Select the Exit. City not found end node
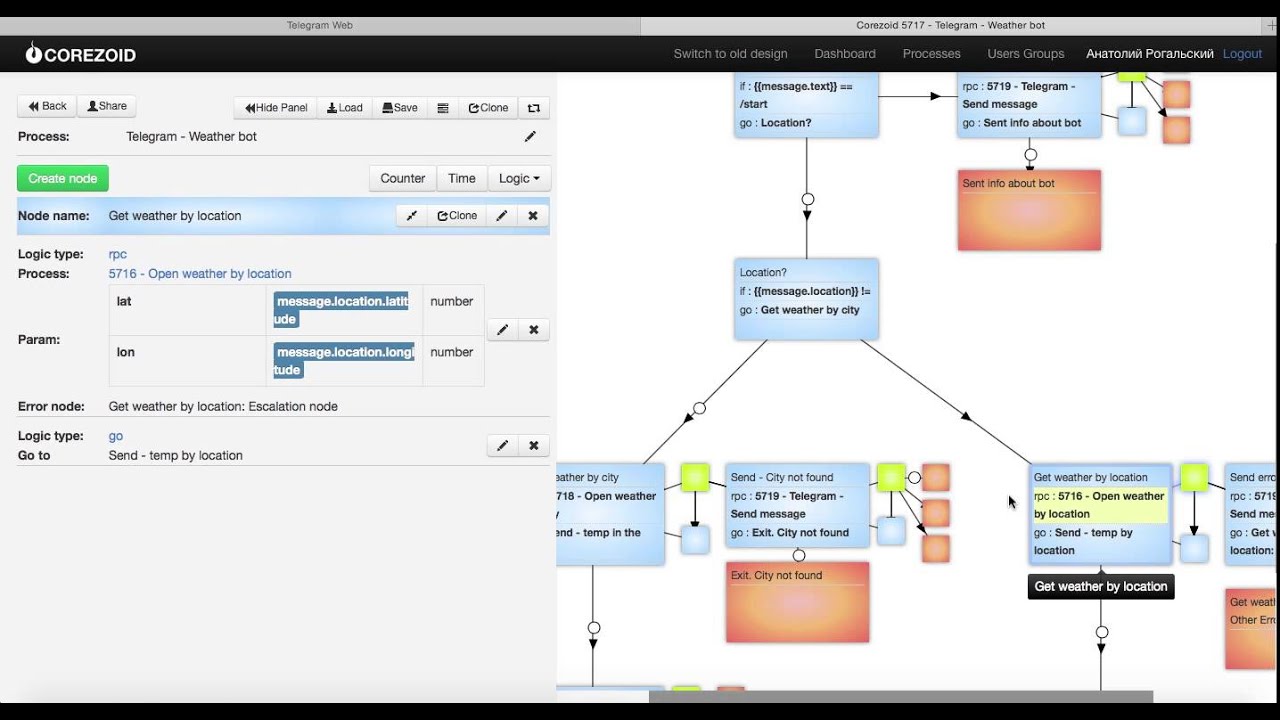The width and height of the screenshot is (1280, 720). [797, 601]
